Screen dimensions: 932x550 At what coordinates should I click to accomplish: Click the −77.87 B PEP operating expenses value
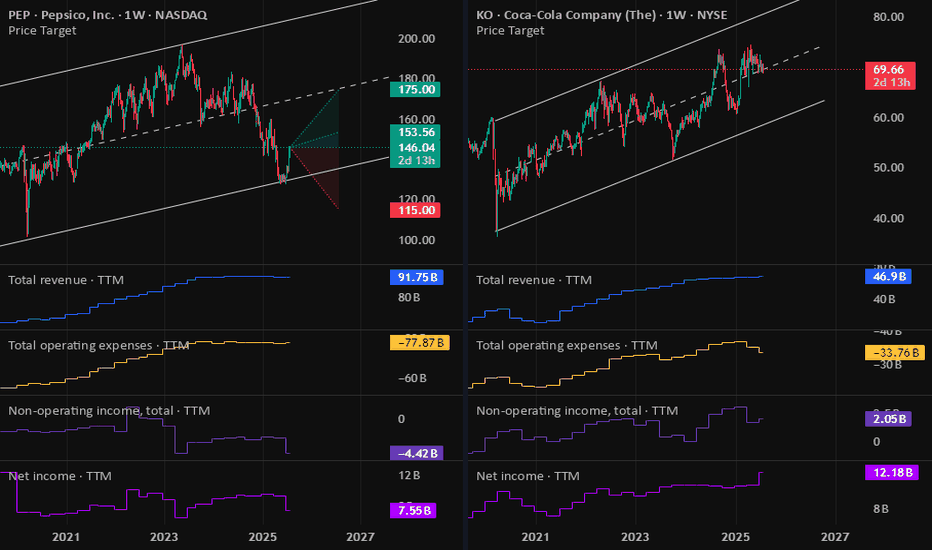(x=420, y=342)
